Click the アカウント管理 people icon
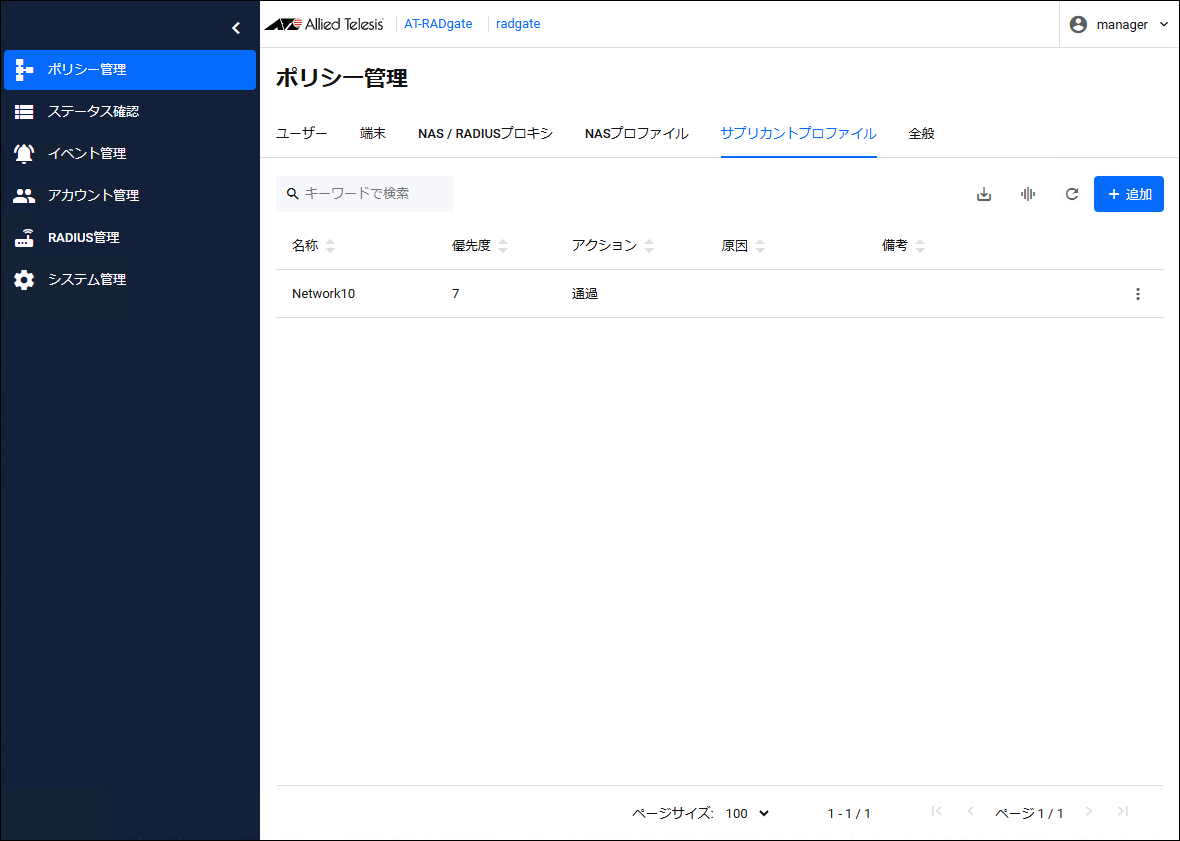Screen dimensions: 1180x841 (24, 196)
